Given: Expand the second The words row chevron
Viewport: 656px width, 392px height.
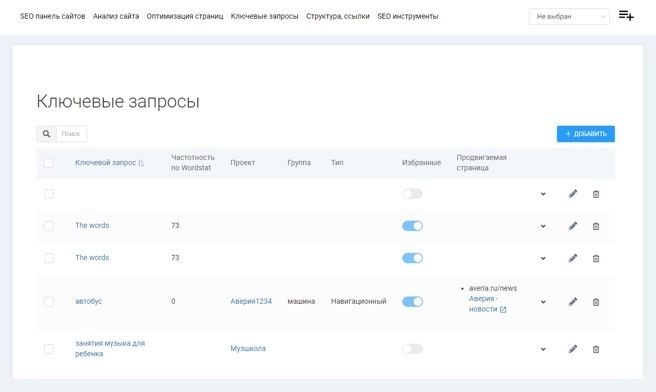Looking at the screenshot, I should (543, 259).
